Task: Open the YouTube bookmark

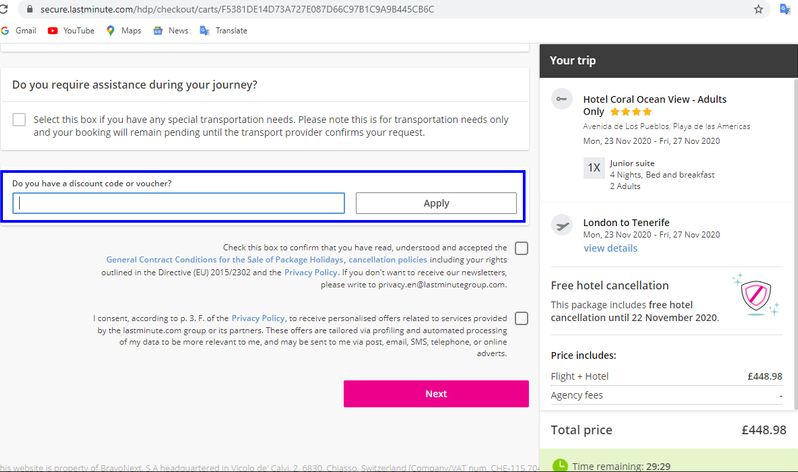Action: [x=71, y=31]
